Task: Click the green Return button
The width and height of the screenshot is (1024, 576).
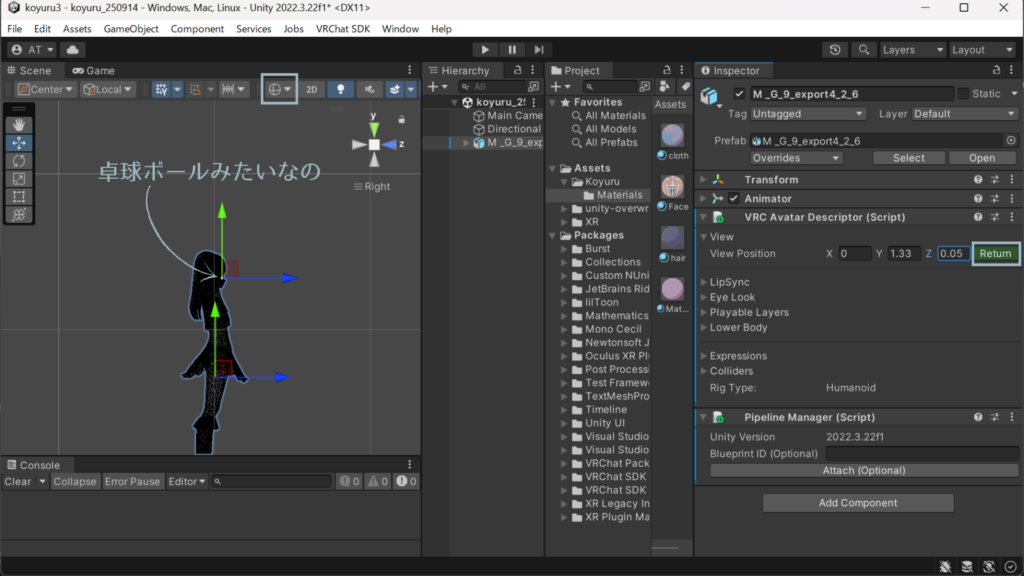Action: point(995,254)
